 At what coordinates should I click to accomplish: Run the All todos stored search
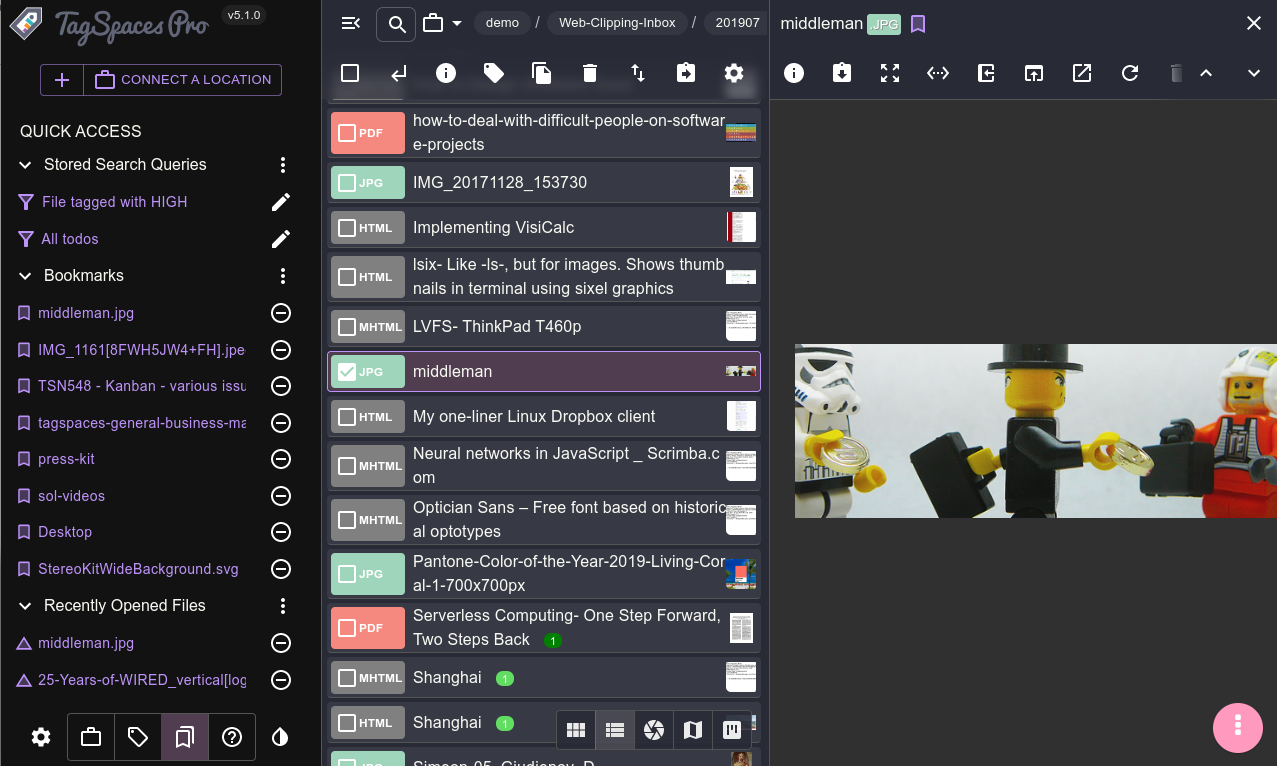coord(70,239)
